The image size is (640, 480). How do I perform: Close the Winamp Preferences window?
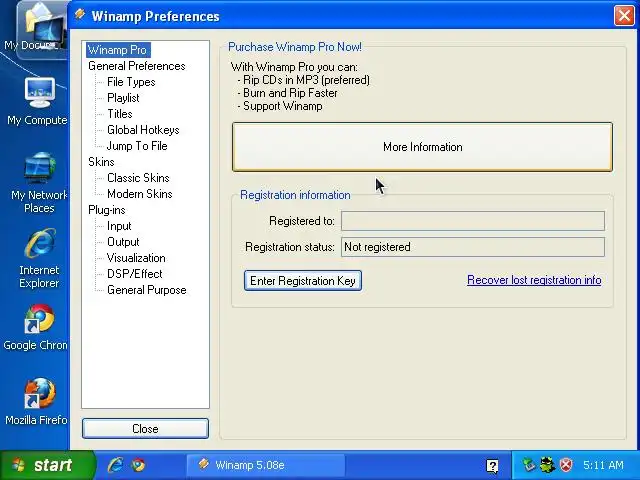(x=624, y=16)
